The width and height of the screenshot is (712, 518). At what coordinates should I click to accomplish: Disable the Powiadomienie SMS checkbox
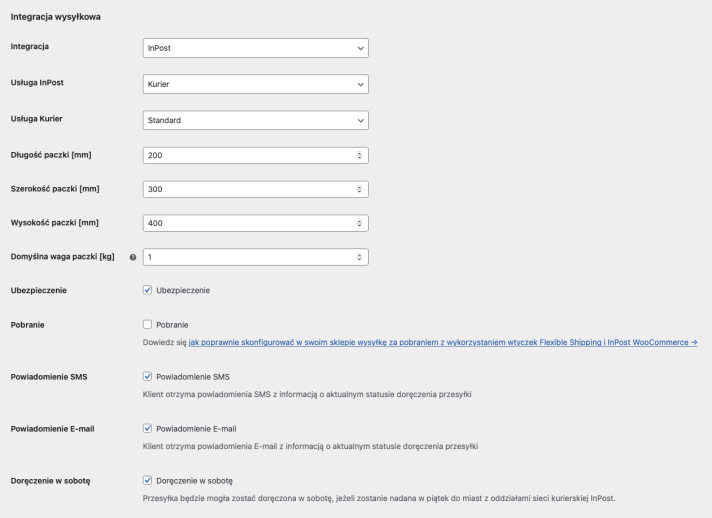point(148,376)
